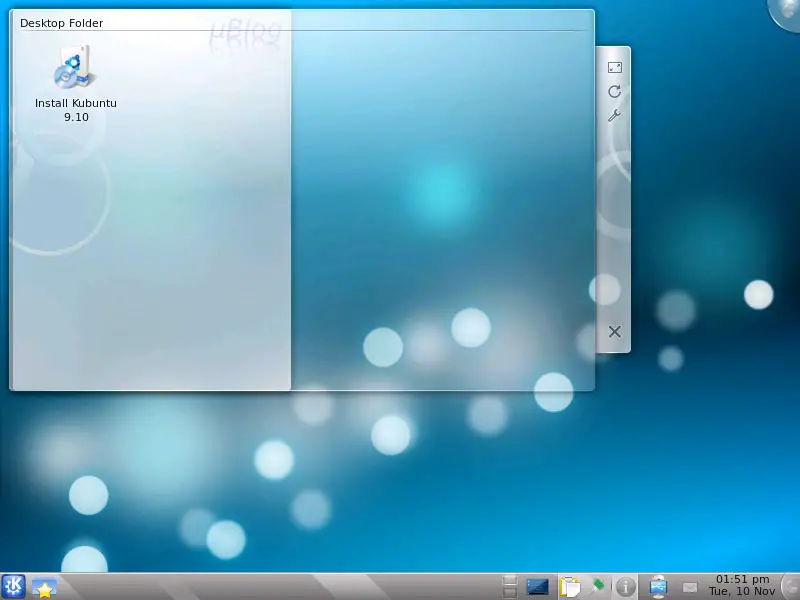The width and height of the screenshot is (800, 600).
Task: Open the calendar from the 01:51 pm clock
Action: pos(742,585)
